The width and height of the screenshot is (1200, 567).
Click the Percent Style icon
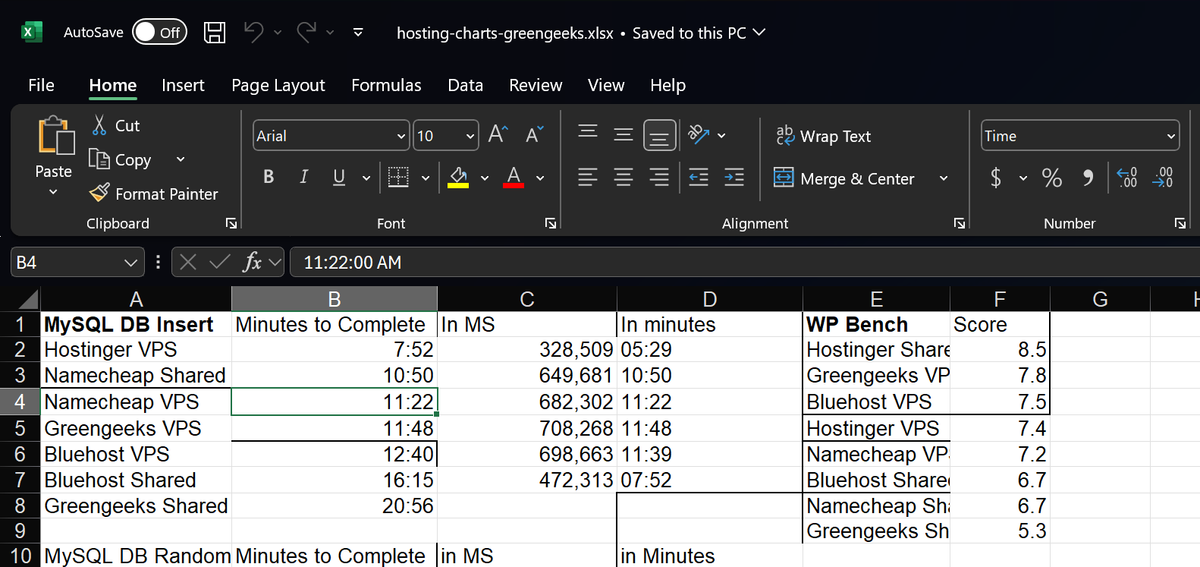(x=1052, y=178)
